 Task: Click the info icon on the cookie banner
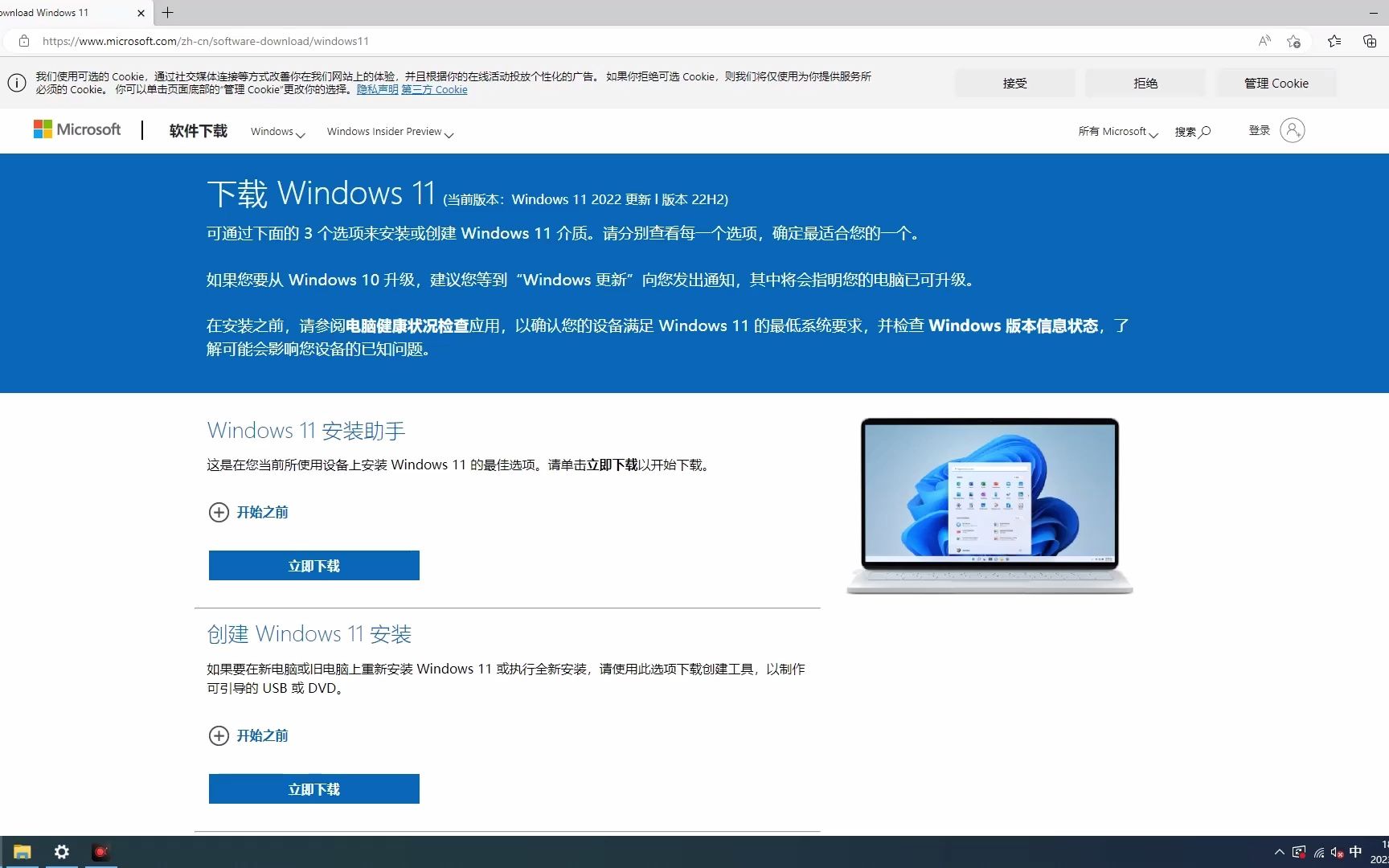16,83
